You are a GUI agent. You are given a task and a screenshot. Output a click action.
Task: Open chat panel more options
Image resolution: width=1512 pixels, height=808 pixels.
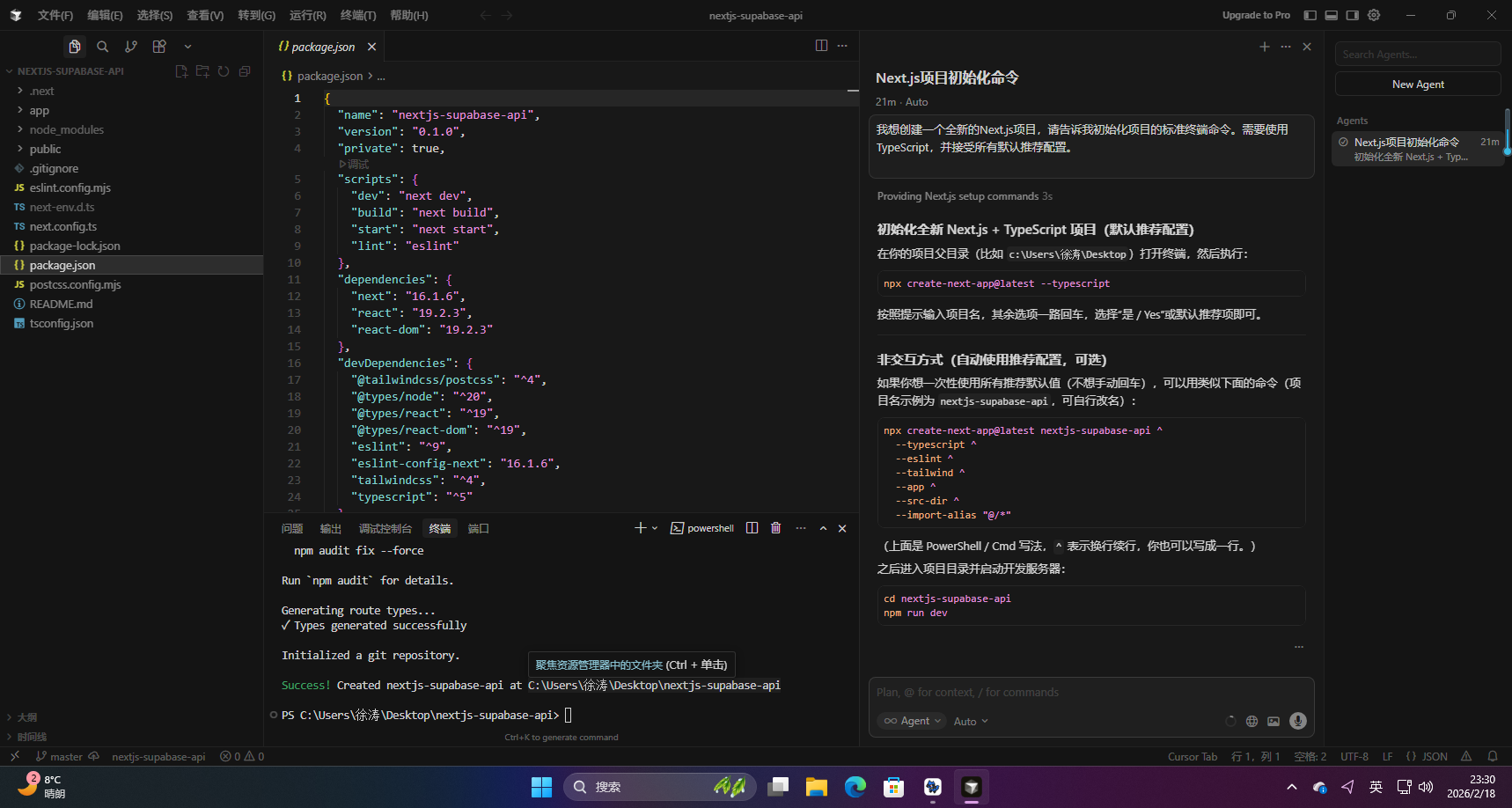(1286, 47)
